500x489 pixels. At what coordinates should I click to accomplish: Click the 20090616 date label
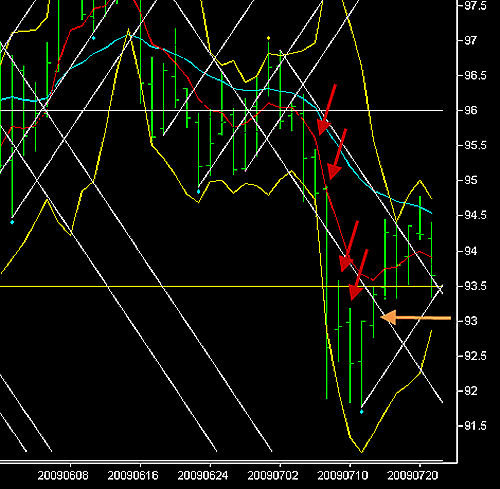[133, 476]
